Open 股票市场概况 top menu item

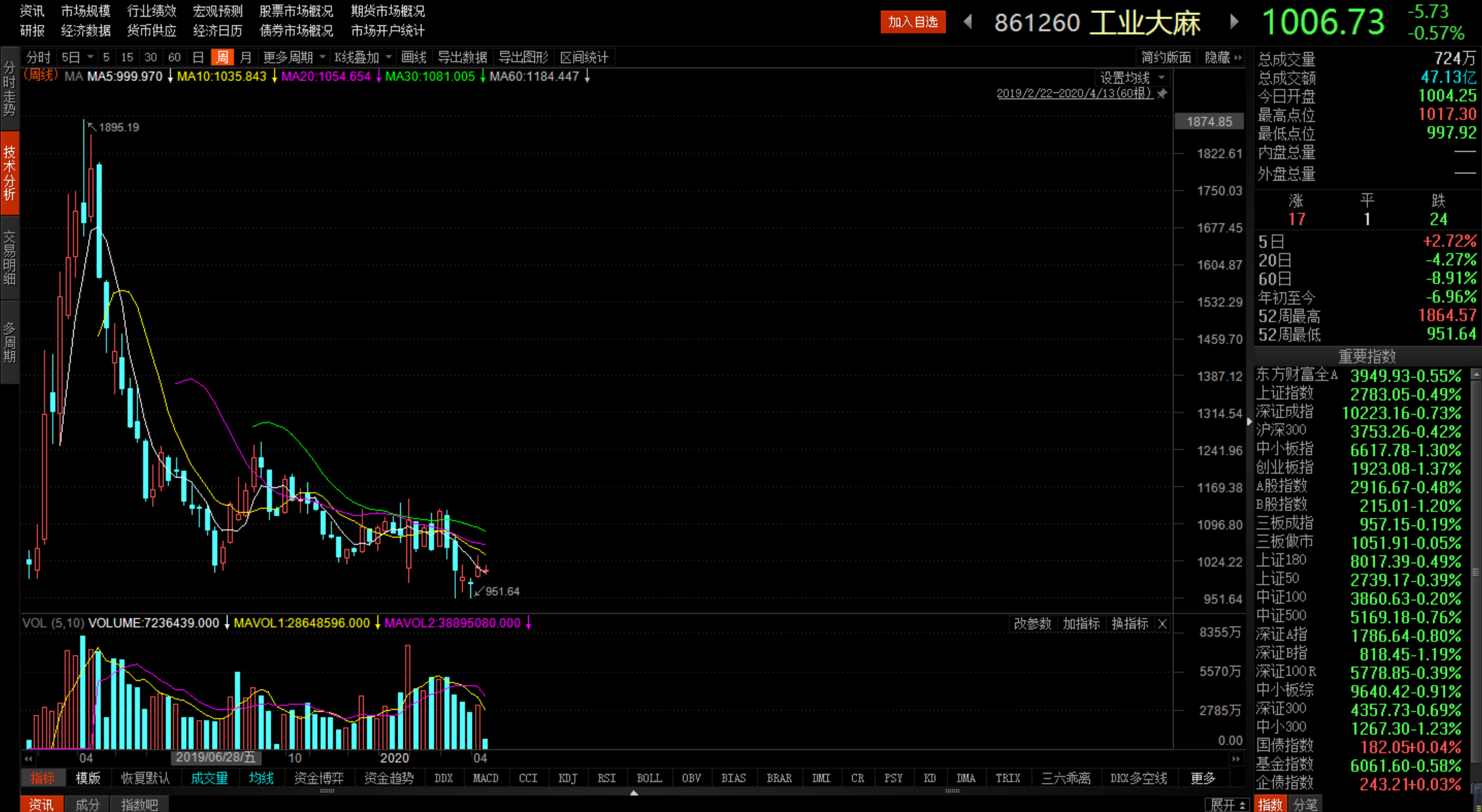point(296,11)
